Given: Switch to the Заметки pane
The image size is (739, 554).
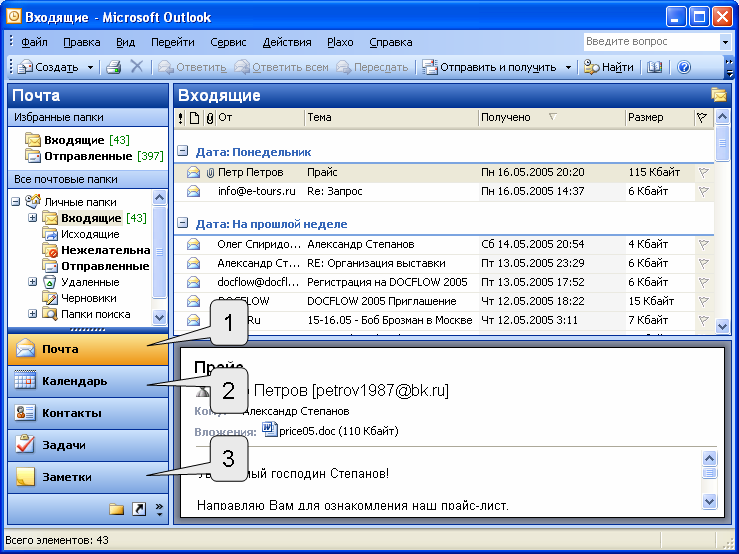Looking at the screenshot, I should [88, 477].
